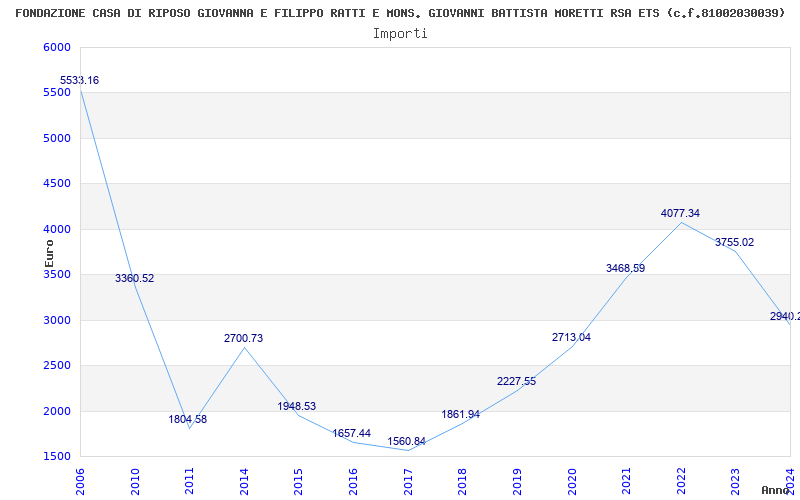
Task: Click the Importi chart subtitle
Action: [x=400, y=34]
